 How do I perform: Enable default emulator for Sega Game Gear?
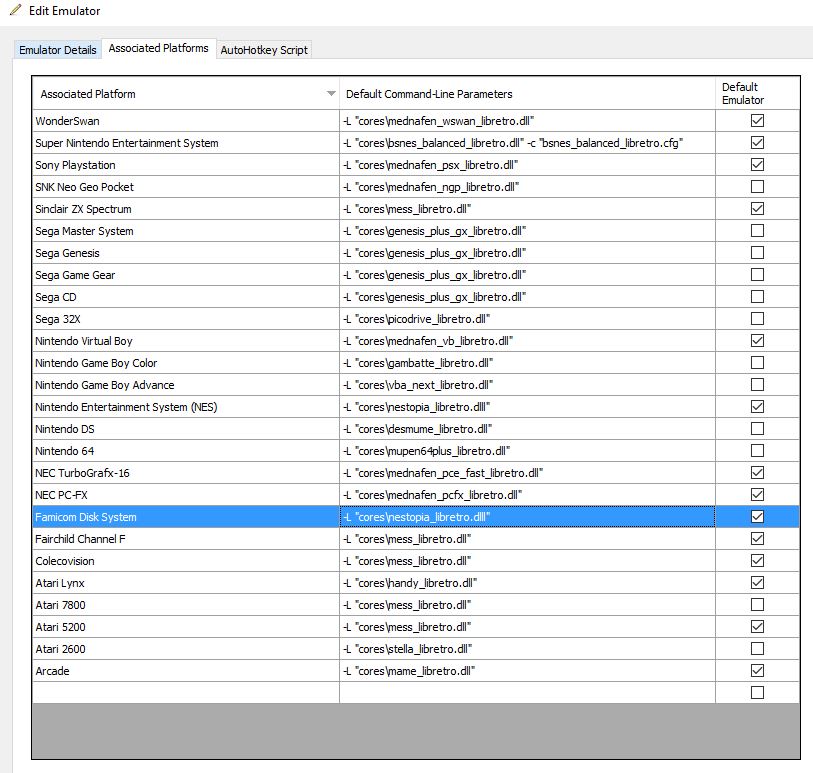(758, 275)
